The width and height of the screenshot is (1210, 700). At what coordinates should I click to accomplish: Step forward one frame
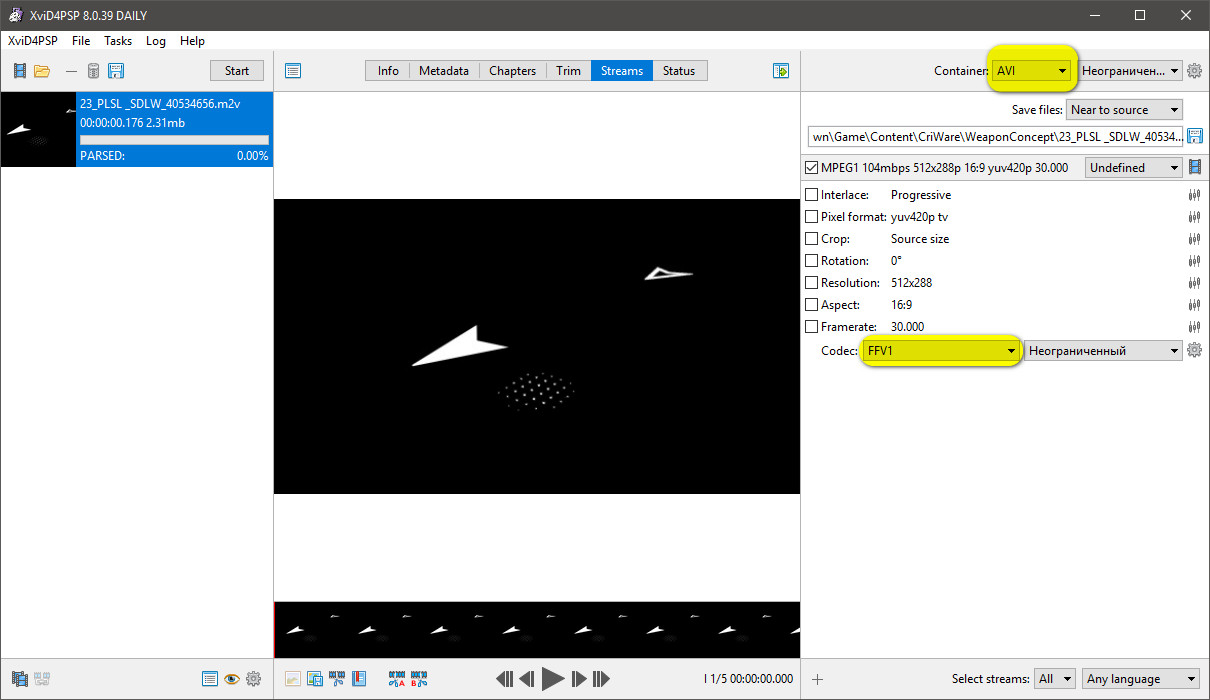coord(579,679)
